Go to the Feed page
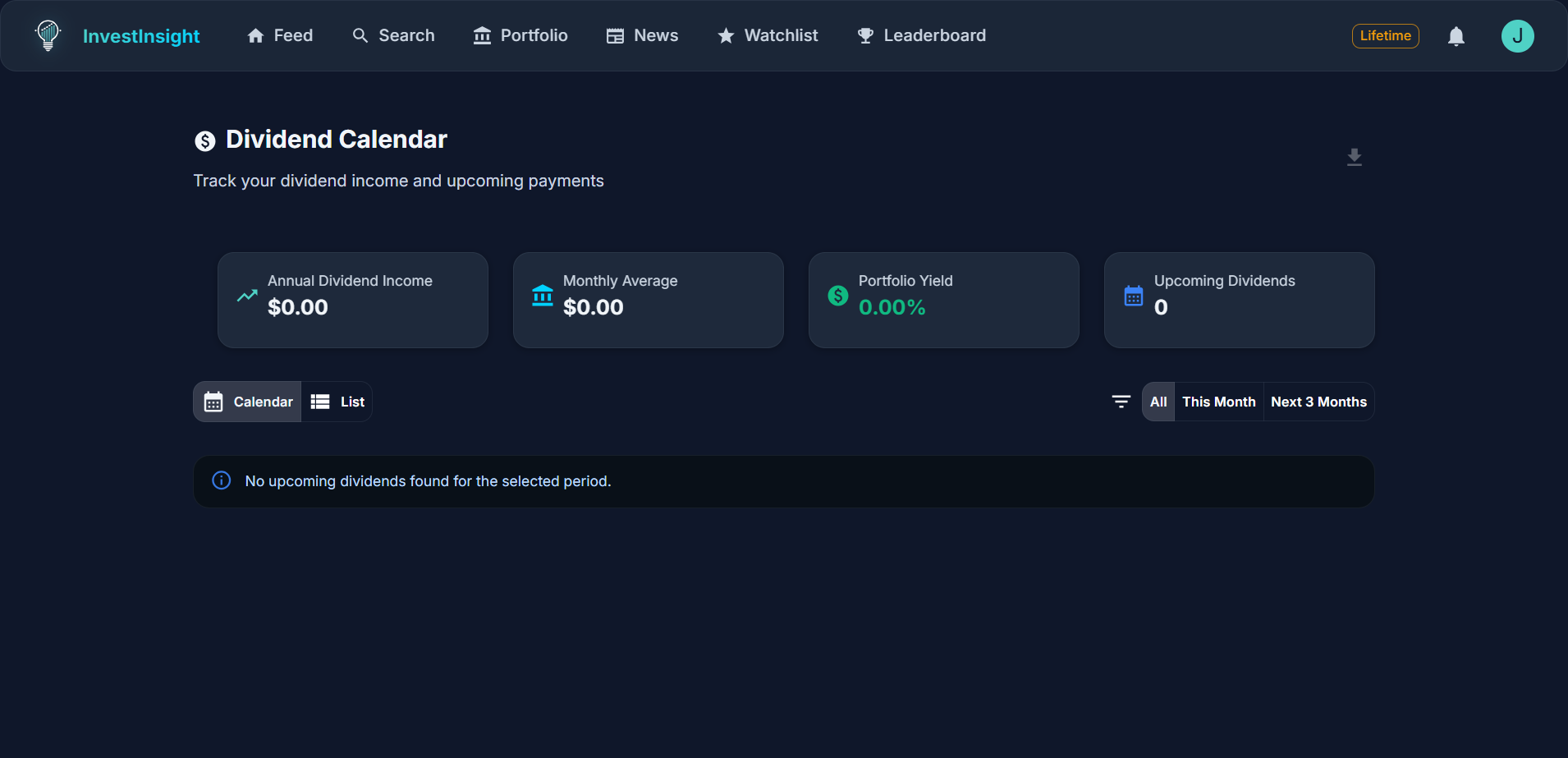 280,35
